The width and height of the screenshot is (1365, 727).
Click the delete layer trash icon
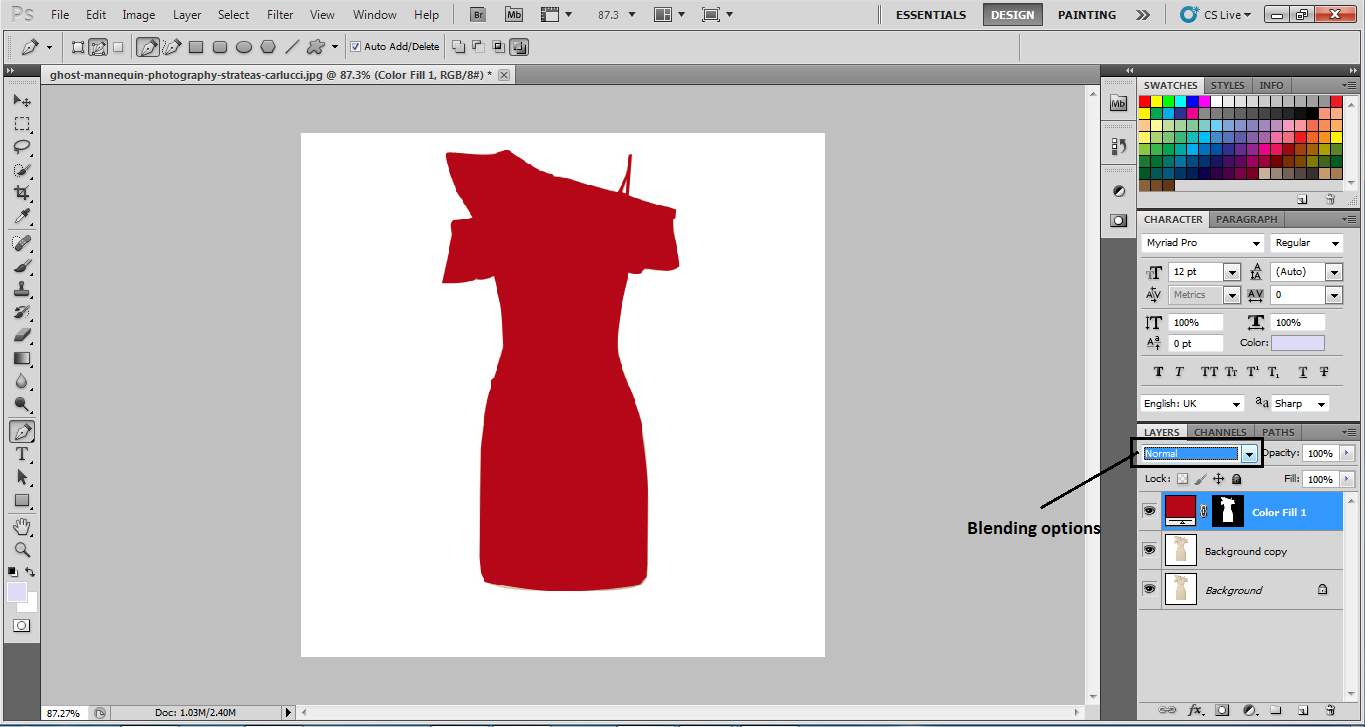point(1329,710)
